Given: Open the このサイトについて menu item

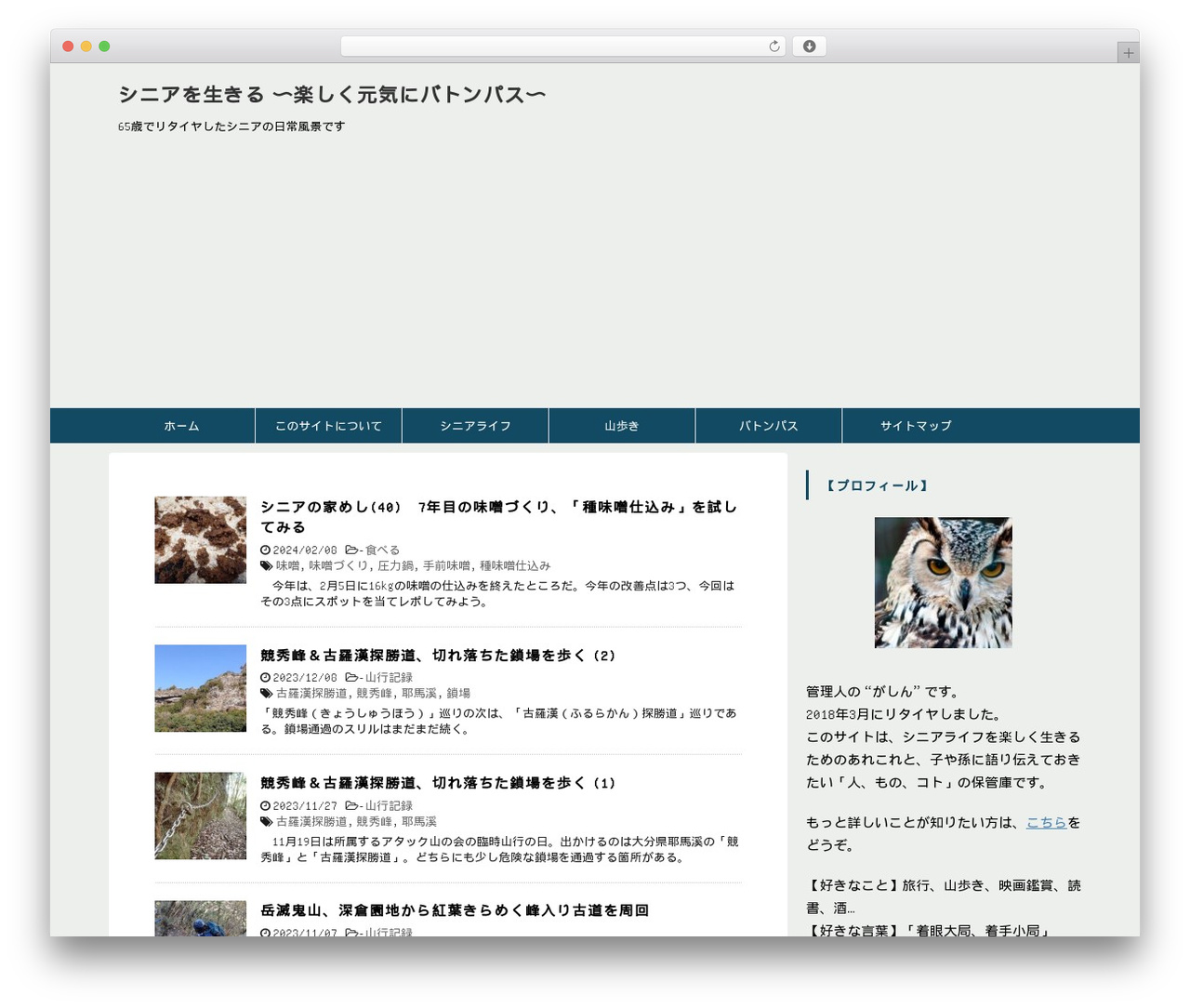Looking at the screenshot, I should click(328, 426).
